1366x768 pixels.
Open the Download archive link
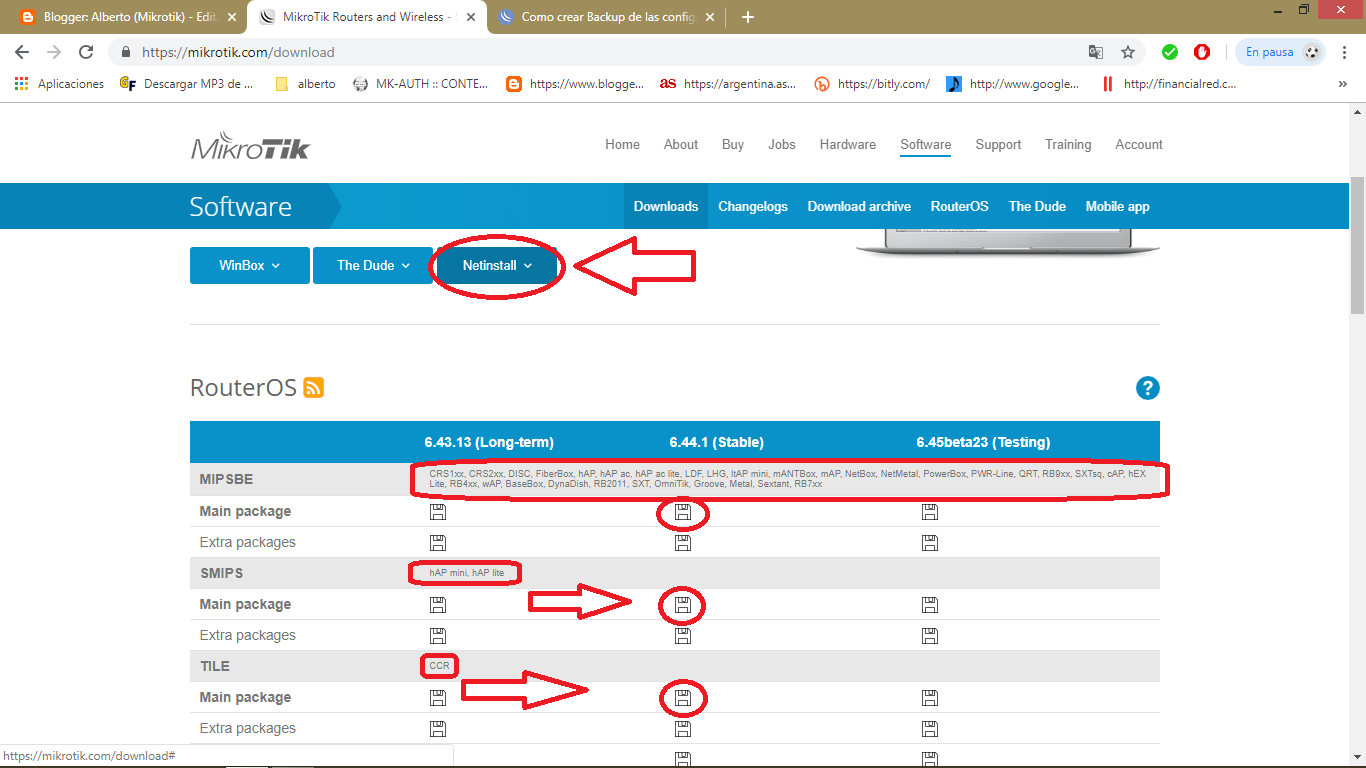[859, 206]
